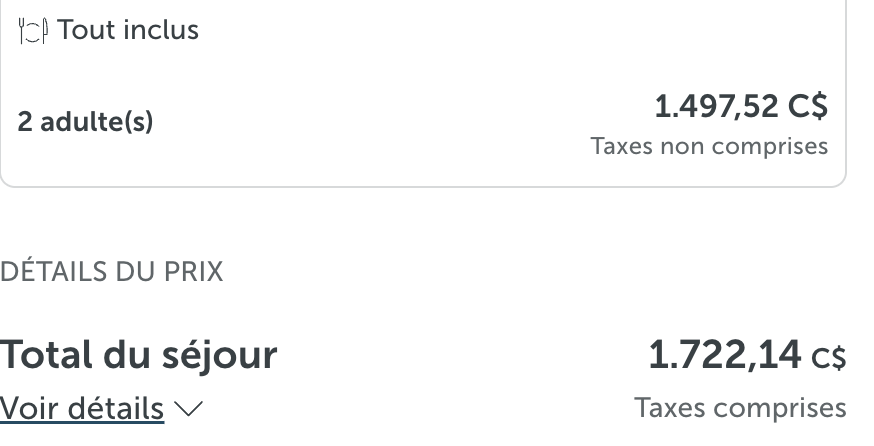Select the 2 adulte(s) text
The width and height of the screenshot is (874, 446).
85,122
